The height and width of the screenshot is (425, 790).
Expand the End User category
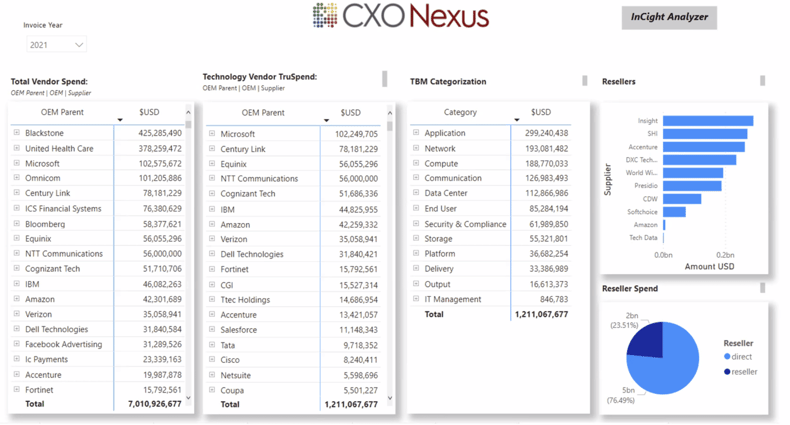416,208
